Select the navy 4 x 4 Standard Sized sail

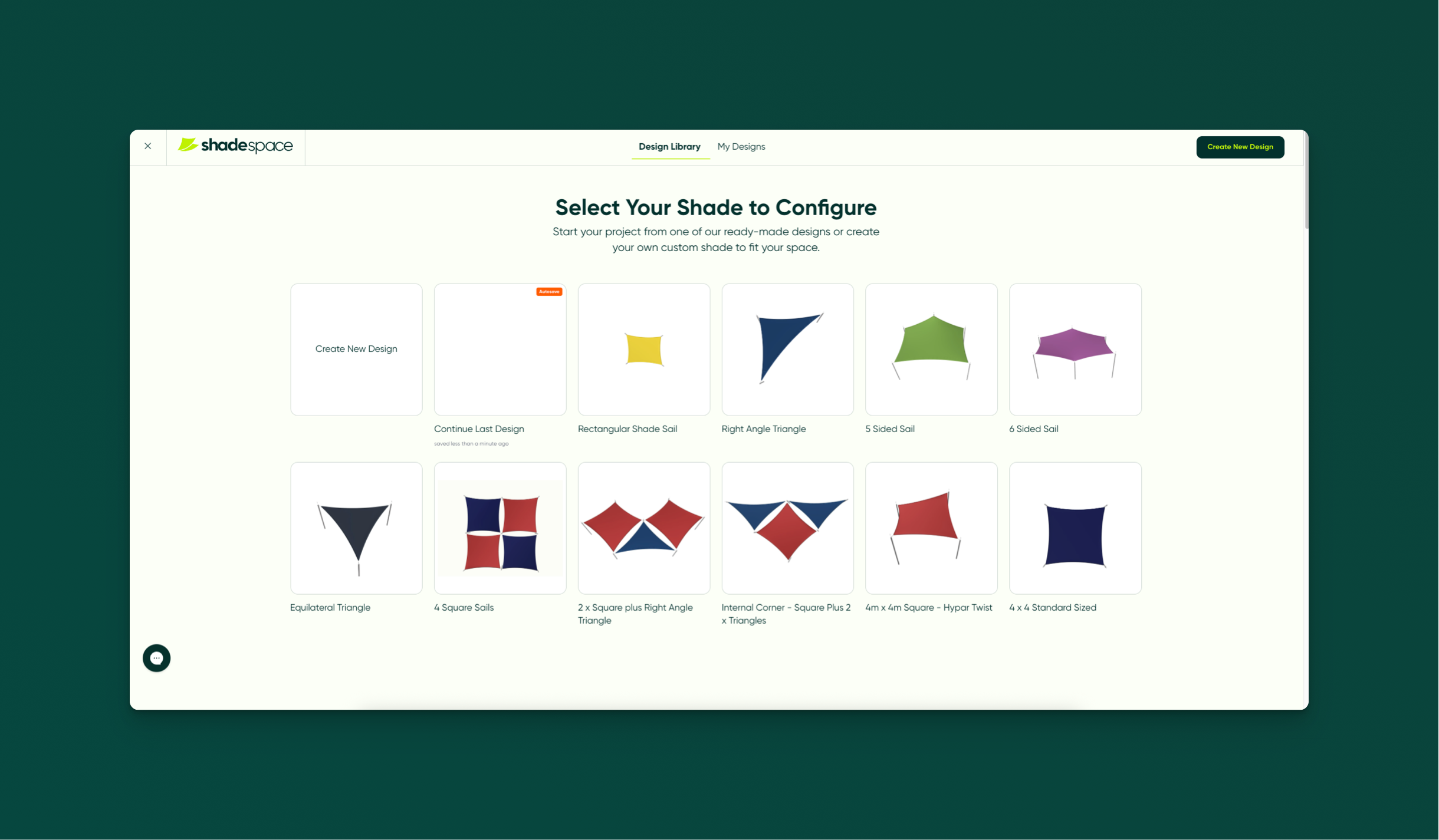click(x=1075, y=528)
